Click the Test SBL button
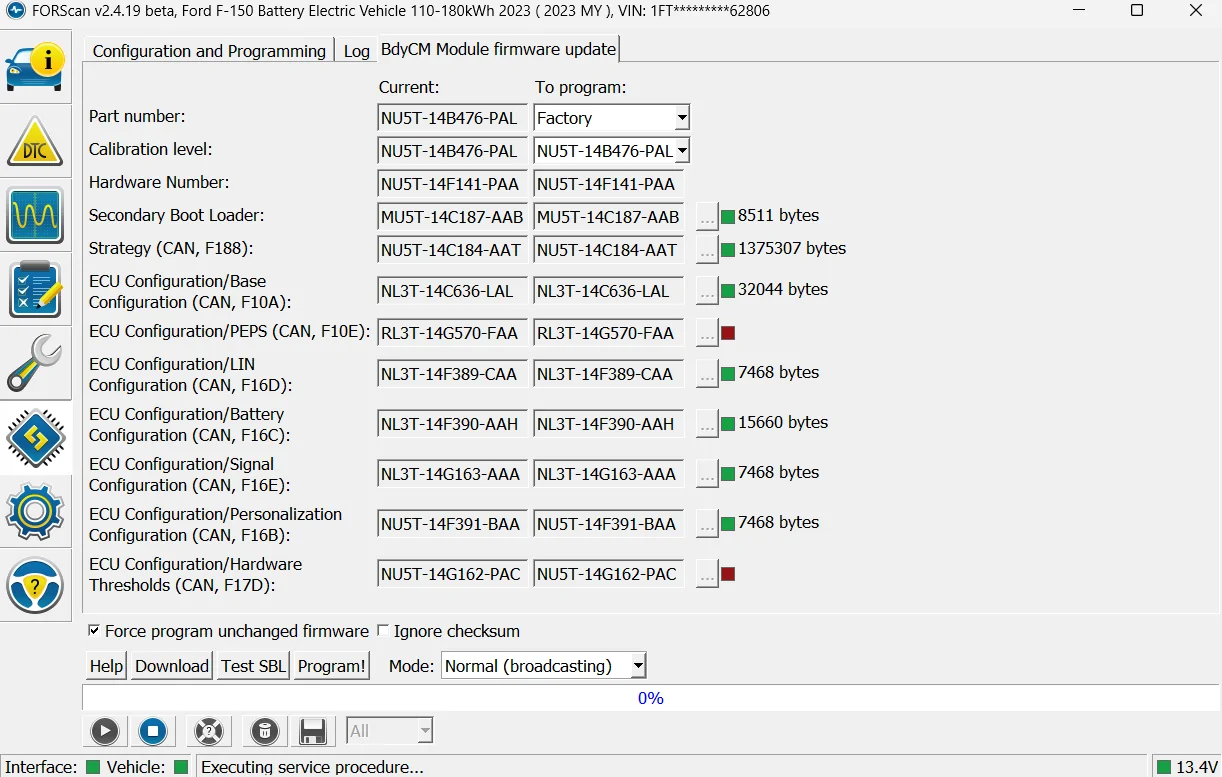1222x777 pixels. pos(252,665)
